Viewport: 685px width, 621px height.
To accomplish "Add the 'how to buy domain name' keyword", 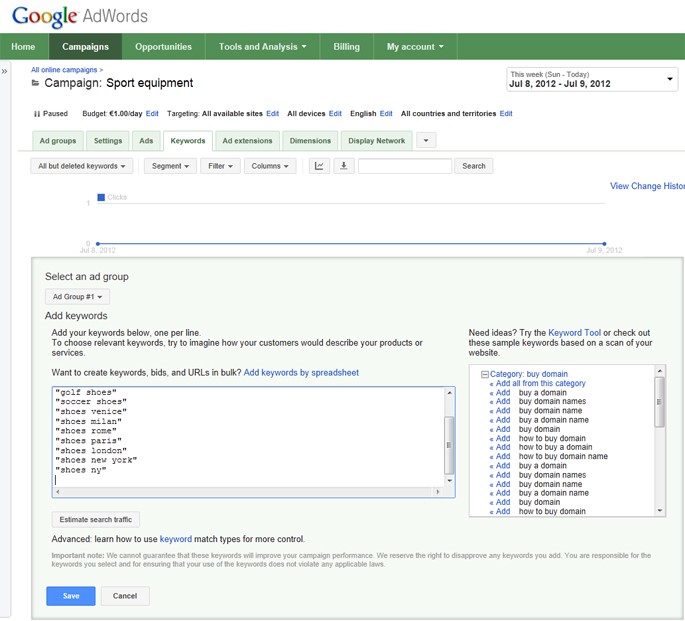I will pos(503,456).
